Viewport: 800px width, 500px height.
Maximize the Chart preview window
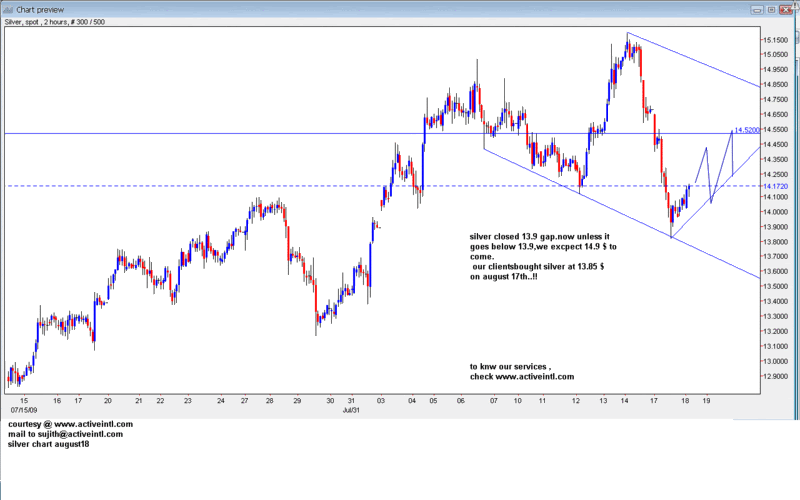pos(772,9)
